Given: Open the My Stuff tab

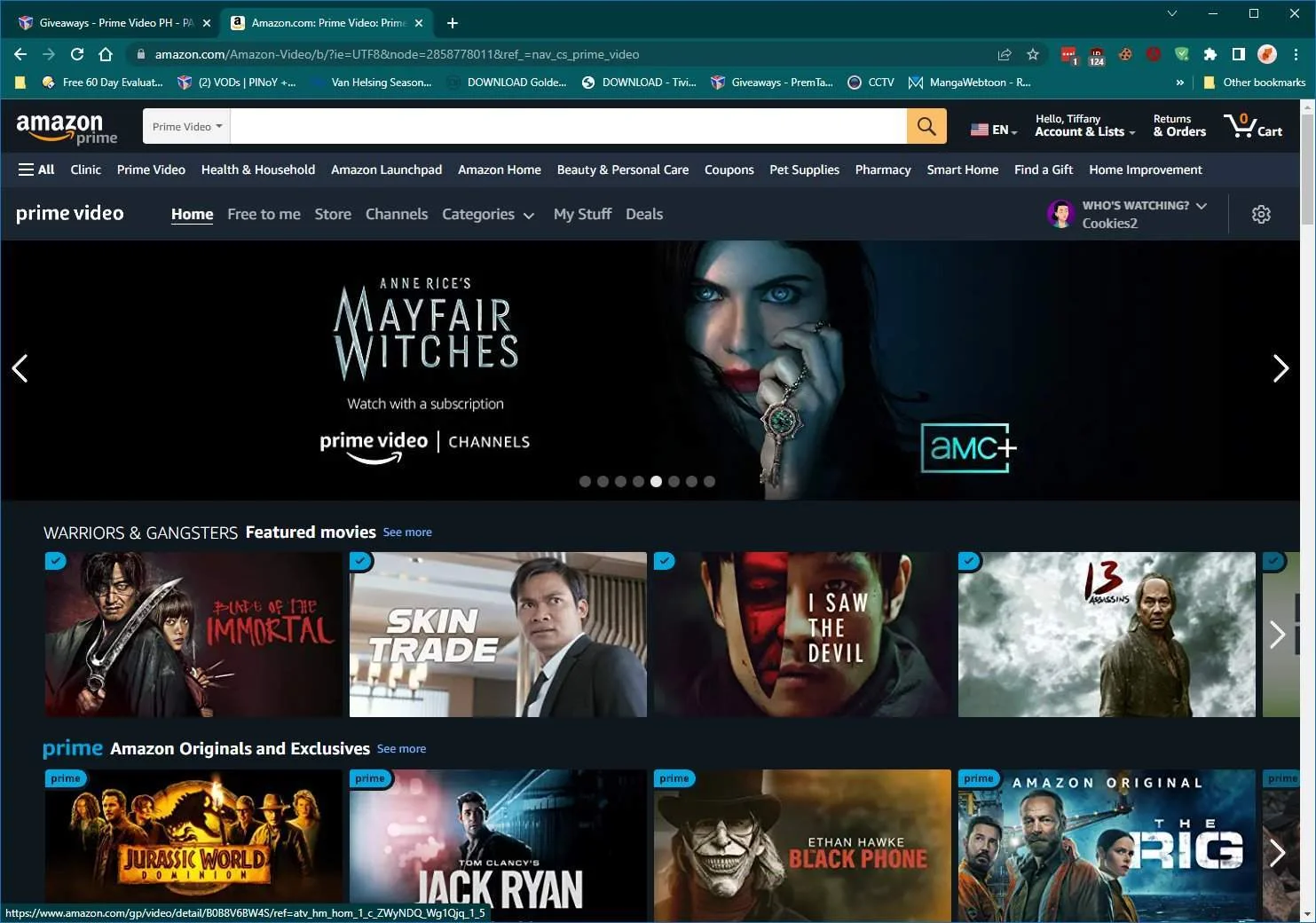Looking at the screenshot, I should 582,214.
